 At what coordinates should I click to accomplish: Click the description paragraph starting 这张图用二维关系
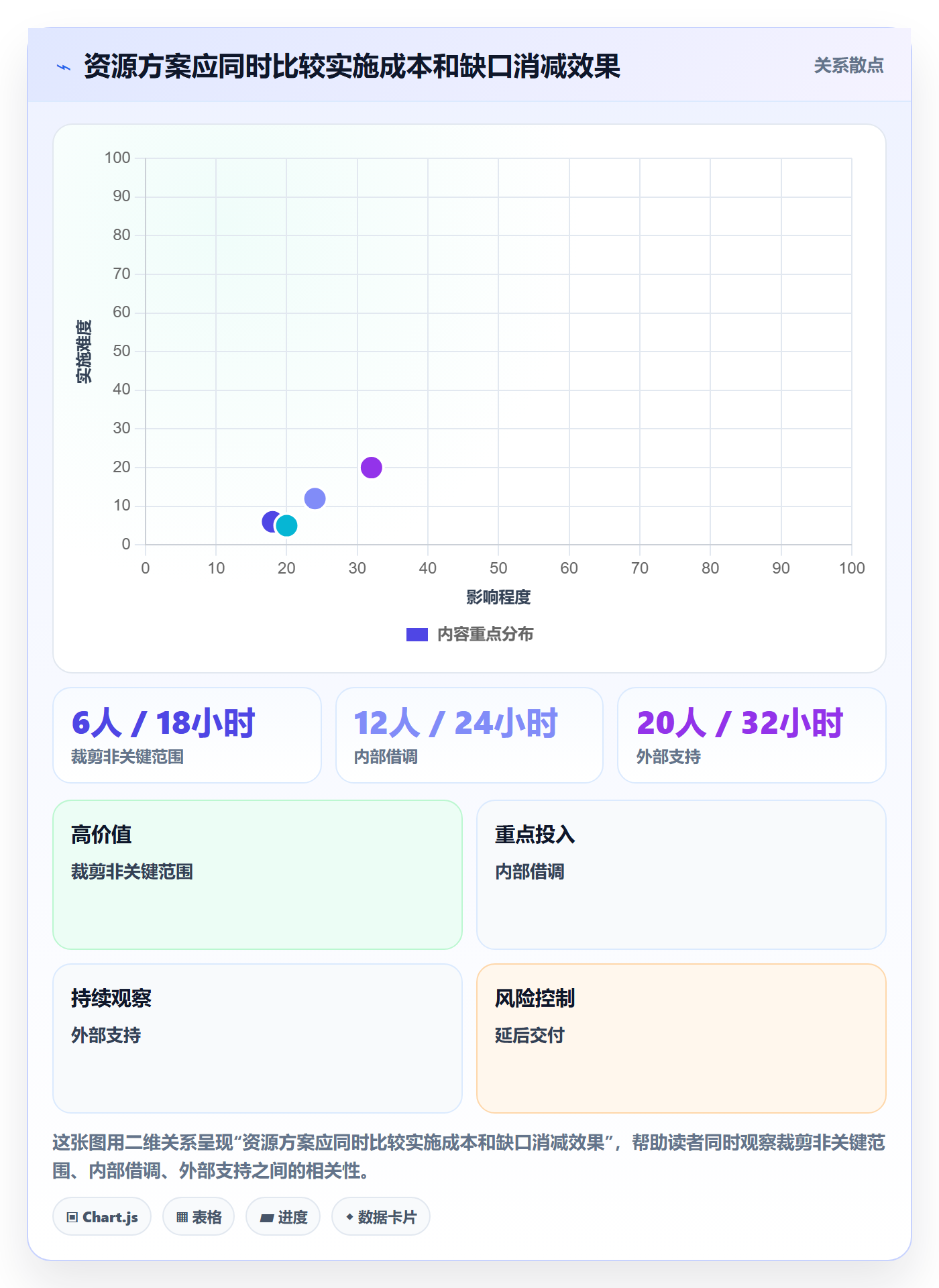pos(469,1157)
